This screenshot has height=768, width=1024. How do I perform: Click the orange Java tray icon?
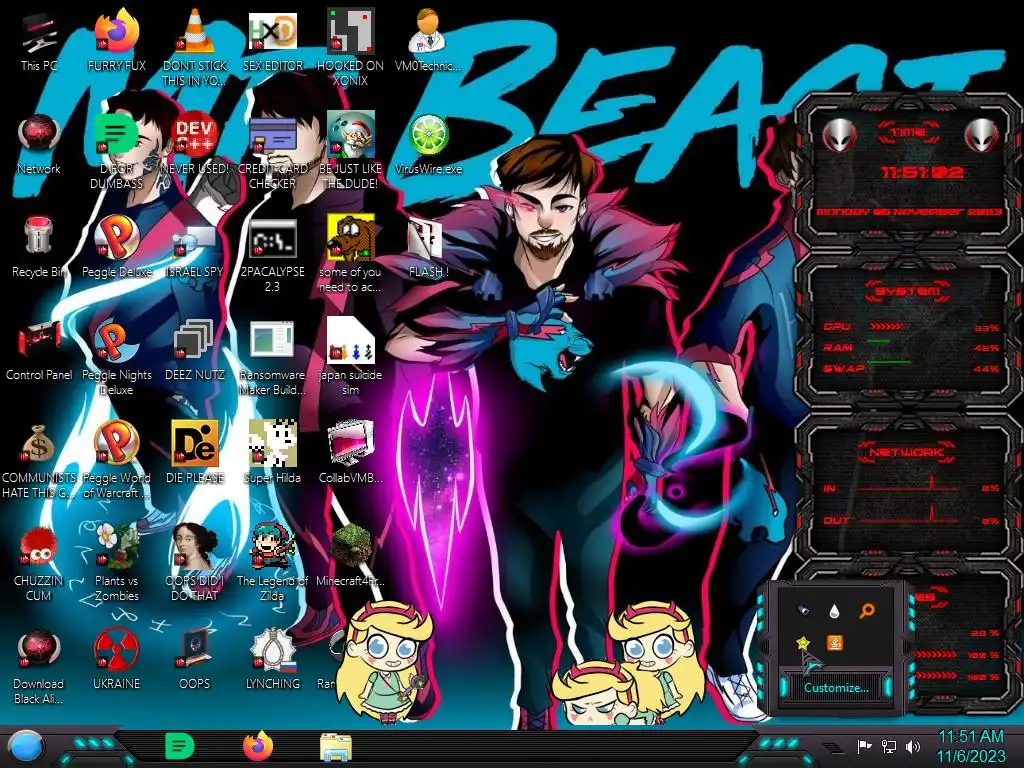(835, 643)
